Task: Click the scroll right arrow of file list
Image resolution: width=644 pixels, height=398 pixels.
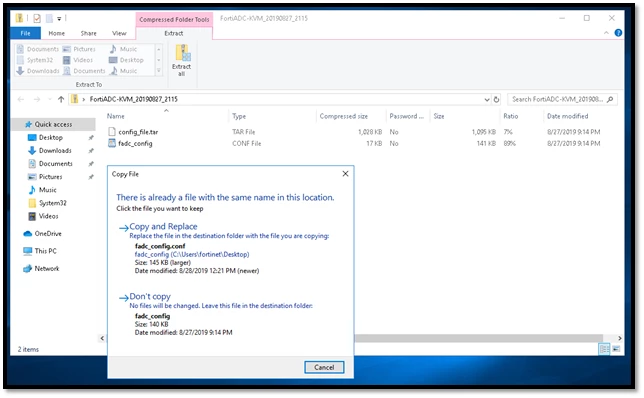Action: click(619, 338)
